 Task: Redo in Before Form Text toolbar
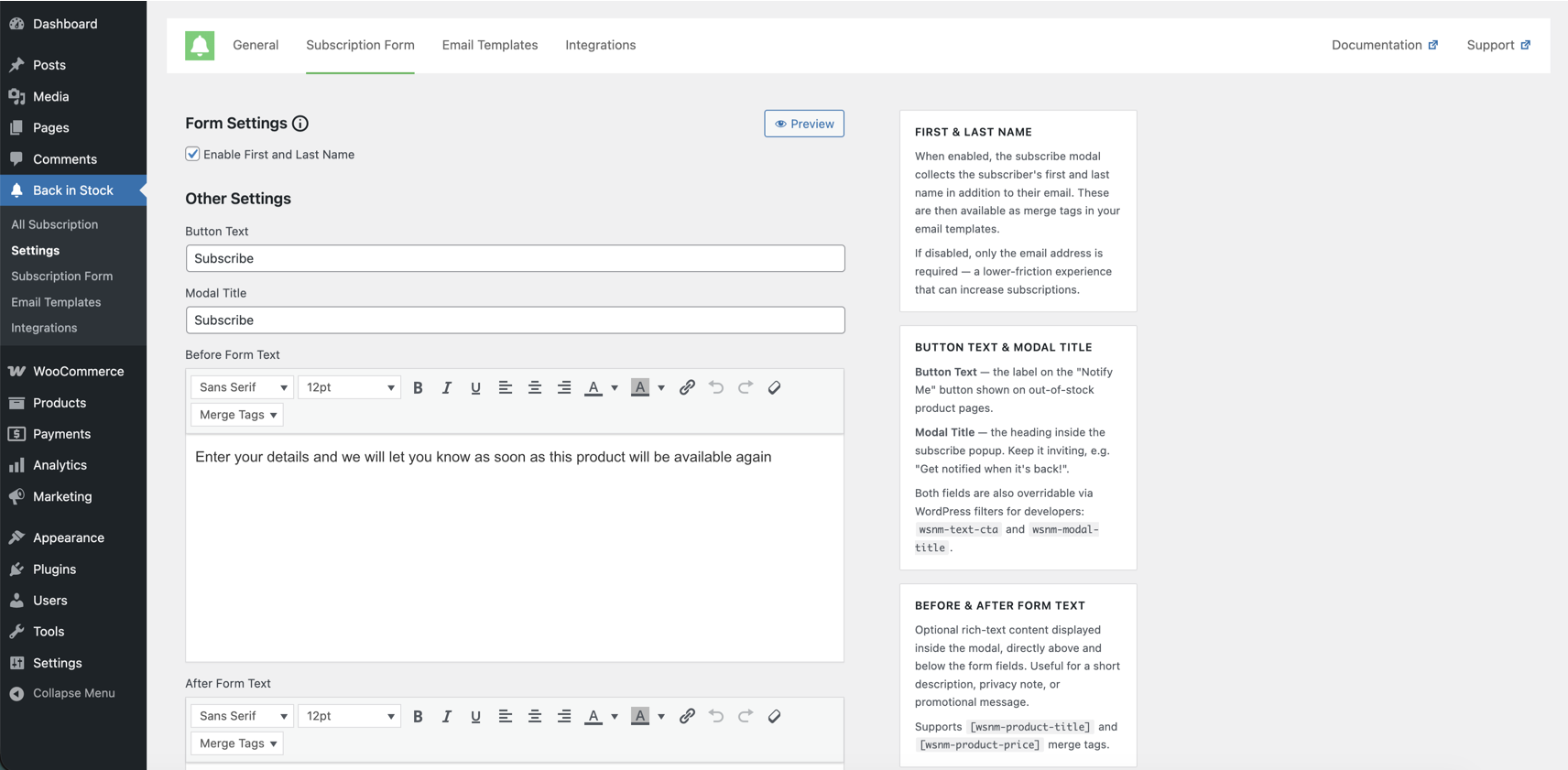pyautogui.click(x=746, y=387)
